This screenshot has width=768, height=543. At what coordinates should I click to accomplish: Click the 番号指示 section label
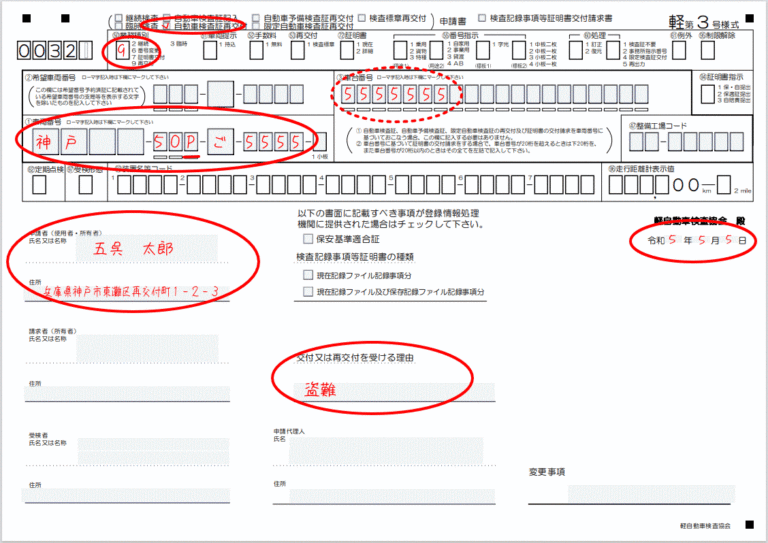(x=459, y=35)
